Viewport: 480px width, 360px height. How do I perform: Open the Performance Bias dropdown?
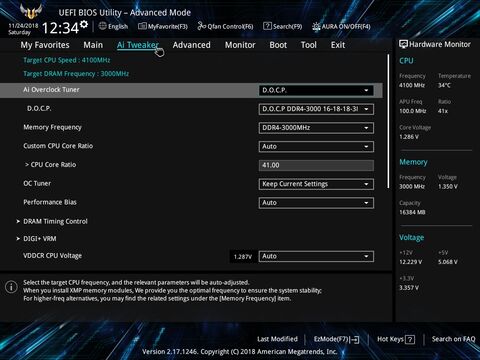pyautogui.click(x=316, y=203)
